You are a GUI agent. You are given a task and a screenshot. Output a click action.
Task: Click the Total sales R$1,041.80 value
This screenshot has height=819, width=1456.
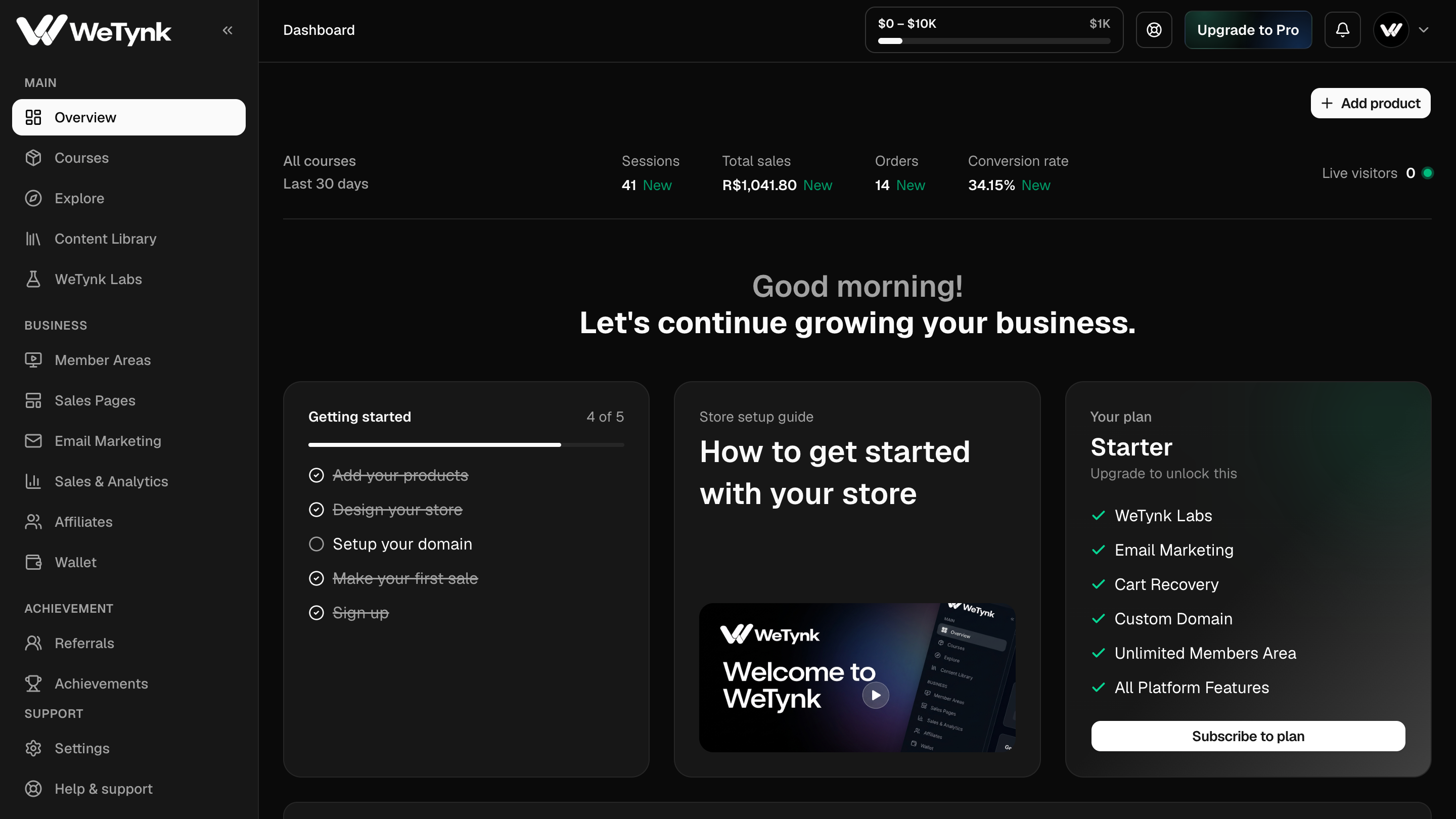(x=759, y=186)
